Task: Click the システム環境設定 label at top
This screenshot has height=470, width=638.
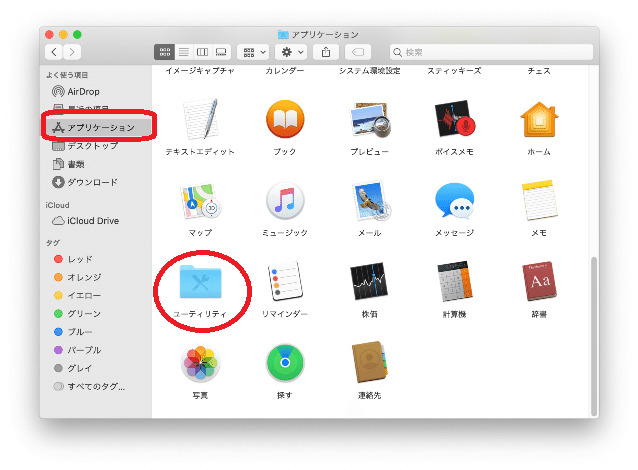Action: (x=369, y=71)
